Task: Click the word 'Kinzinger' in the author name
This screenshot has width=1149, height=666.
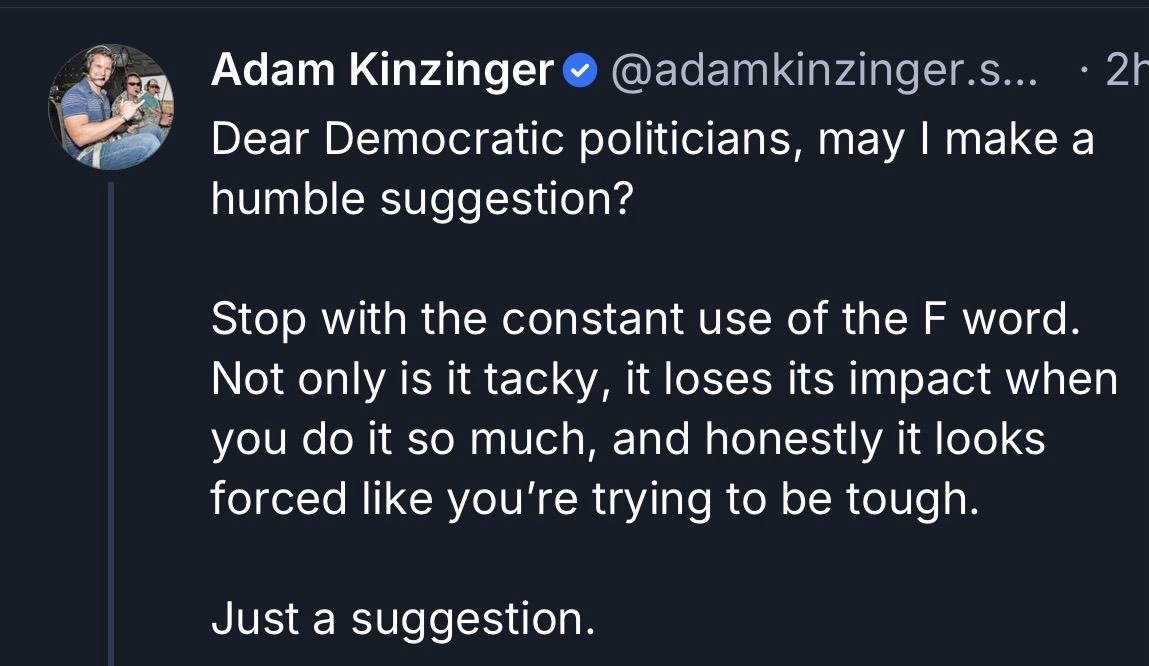Action: (449, 70)
